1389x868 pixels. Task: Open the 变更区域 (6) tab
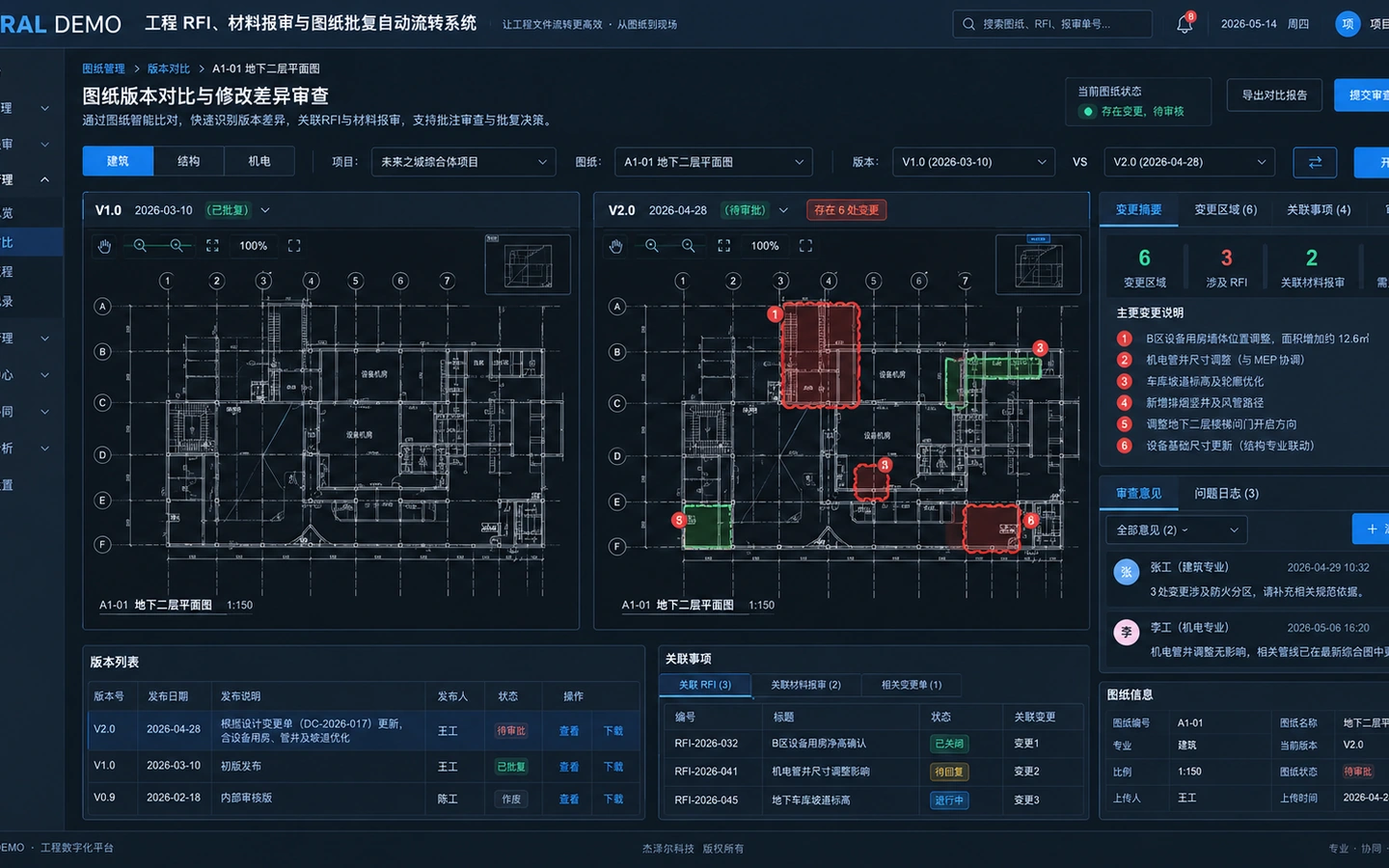click(x=1226, y=210)
